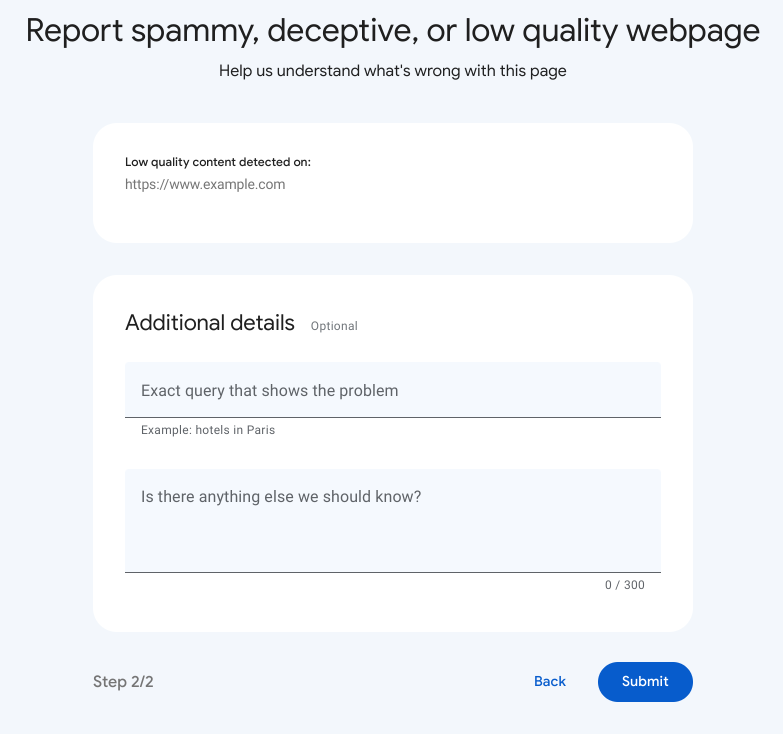Viewport: 783px width, 734px height.
Task: Click the 'Low quality content detected on:' label
Action: click(218, 162)
